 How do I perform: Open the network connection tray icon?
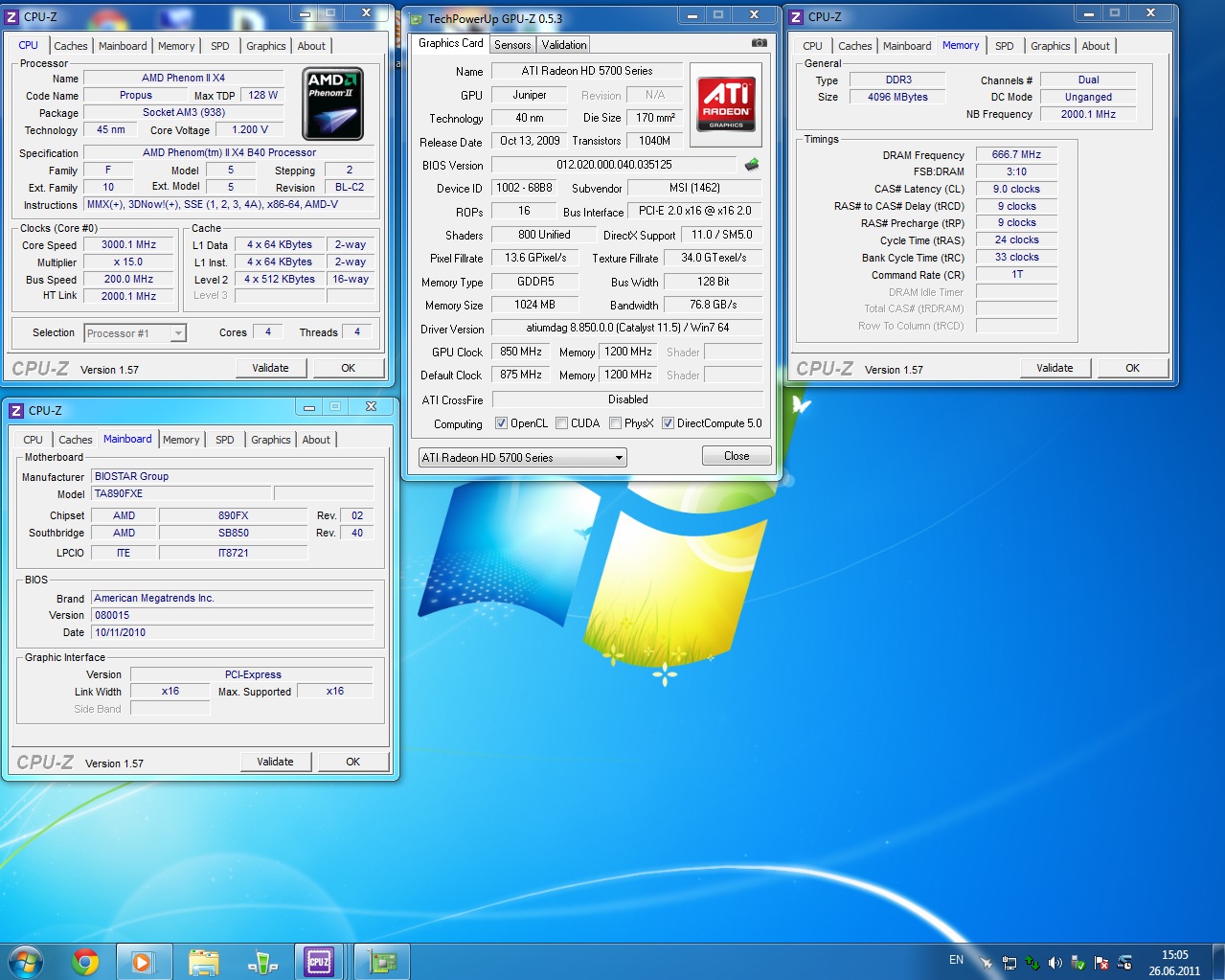point(1009,963)
